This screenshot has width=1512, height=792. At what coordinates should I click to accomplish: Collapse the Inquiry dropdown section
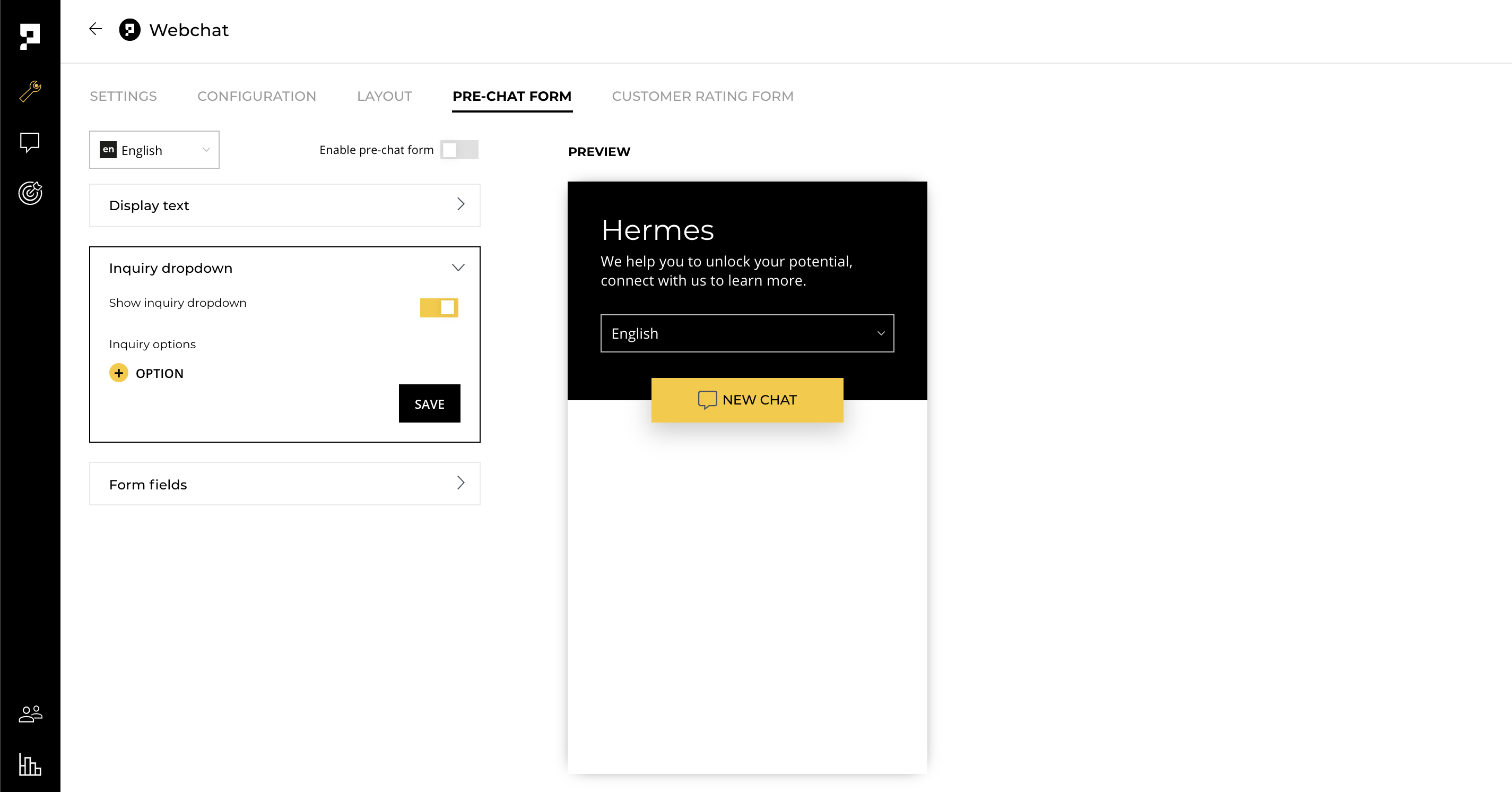[458, 268]
